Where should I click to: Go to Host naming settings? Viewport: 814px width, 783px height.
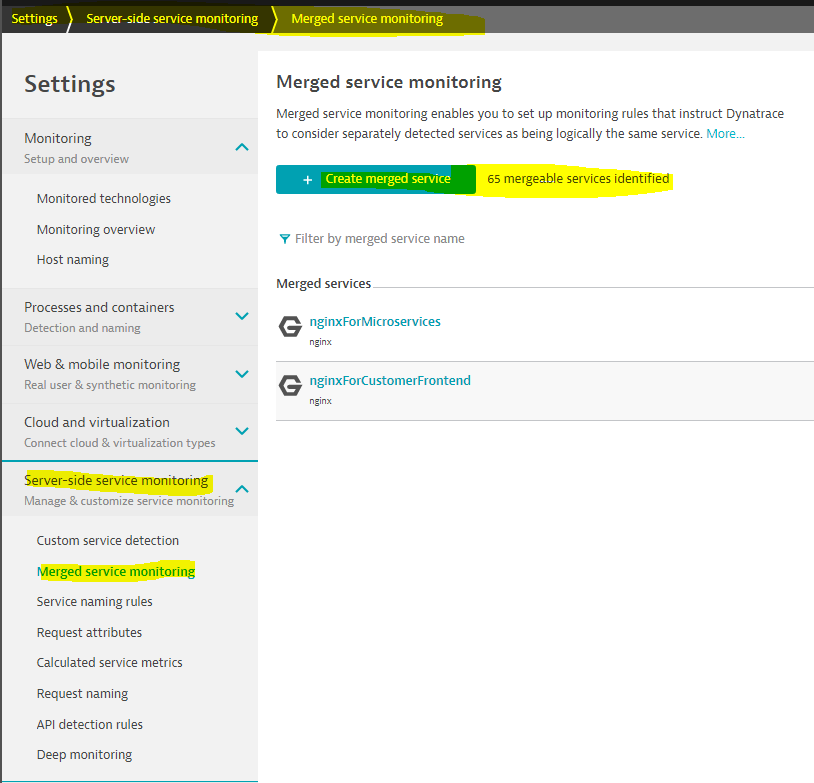point(73,260)
